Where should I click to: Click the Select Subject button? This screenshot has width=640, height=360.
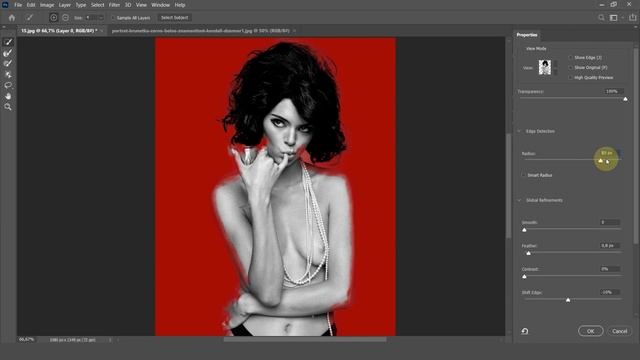(x=175, y=18)
